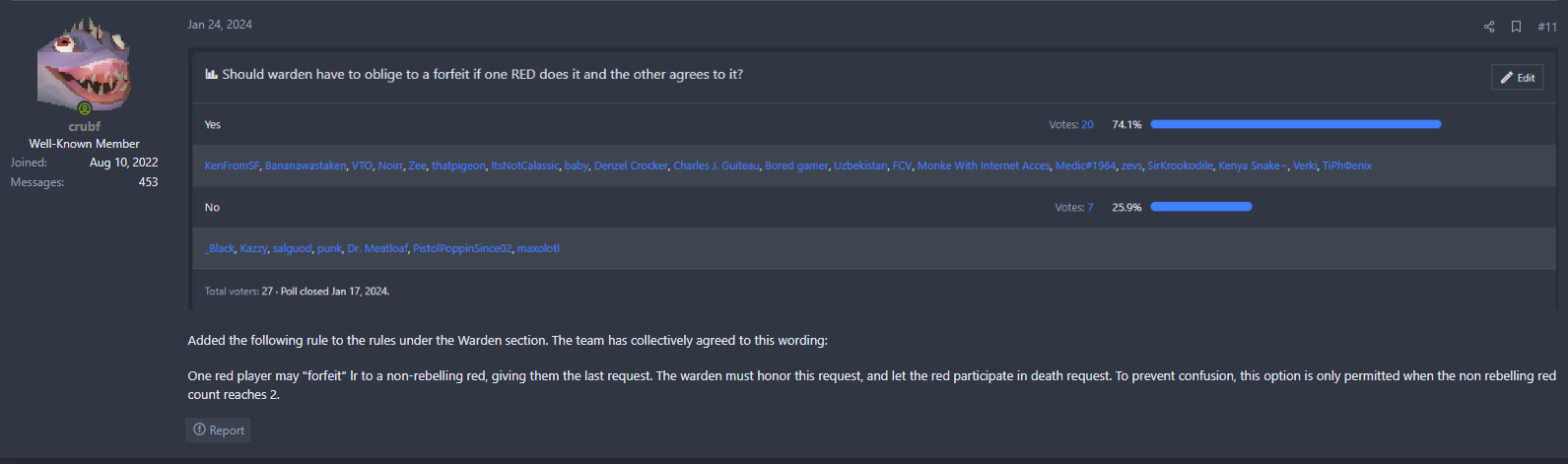
Task: Bookmark this post with the bookmark icon
Action: 1517,27
